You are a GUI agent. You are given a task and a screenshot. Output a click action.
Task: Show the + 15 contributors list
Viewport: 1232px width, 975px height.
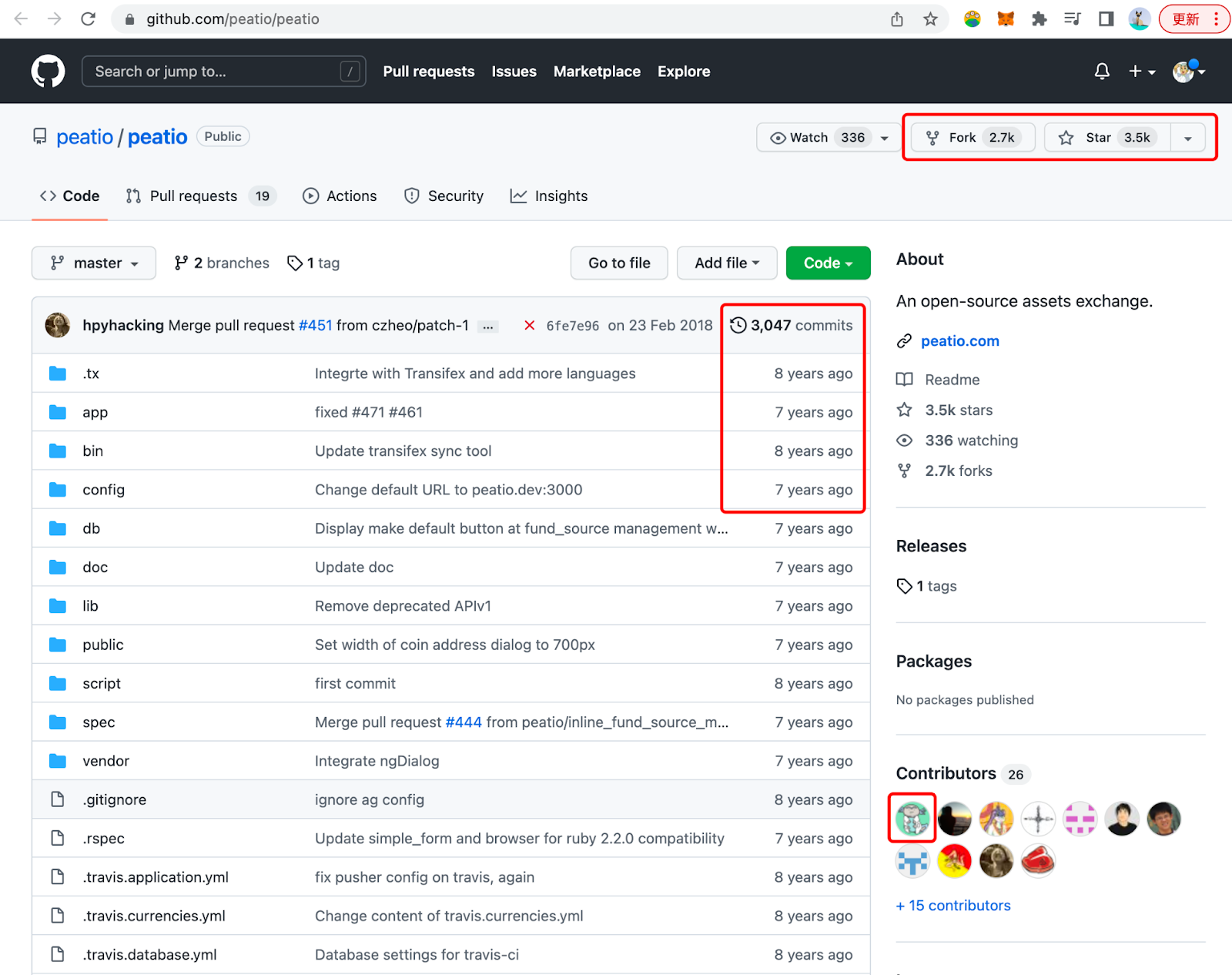pyautogui.click(x=953, y=906)
